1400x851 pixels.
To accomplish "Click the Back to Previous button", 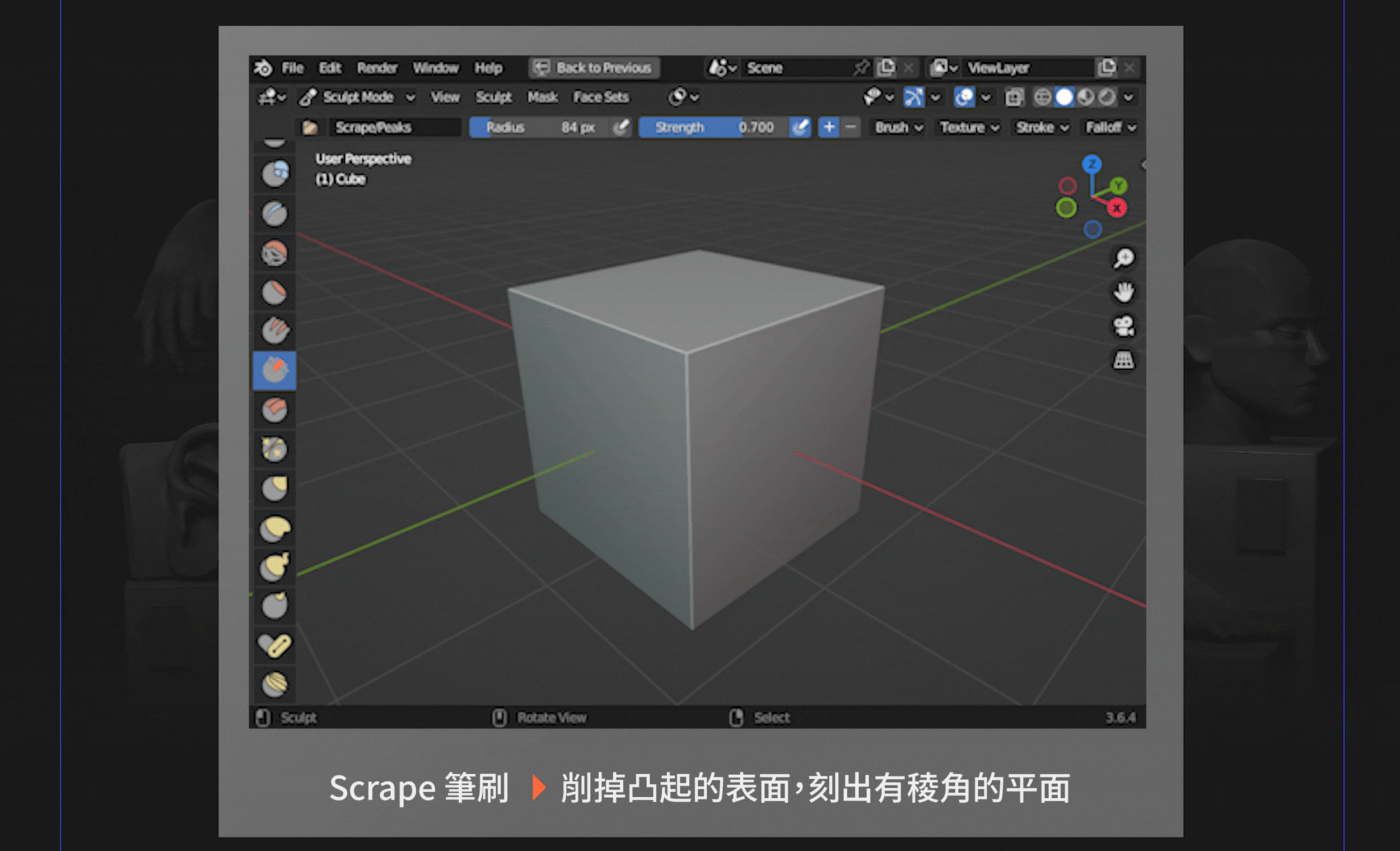I will pos(594,68).
